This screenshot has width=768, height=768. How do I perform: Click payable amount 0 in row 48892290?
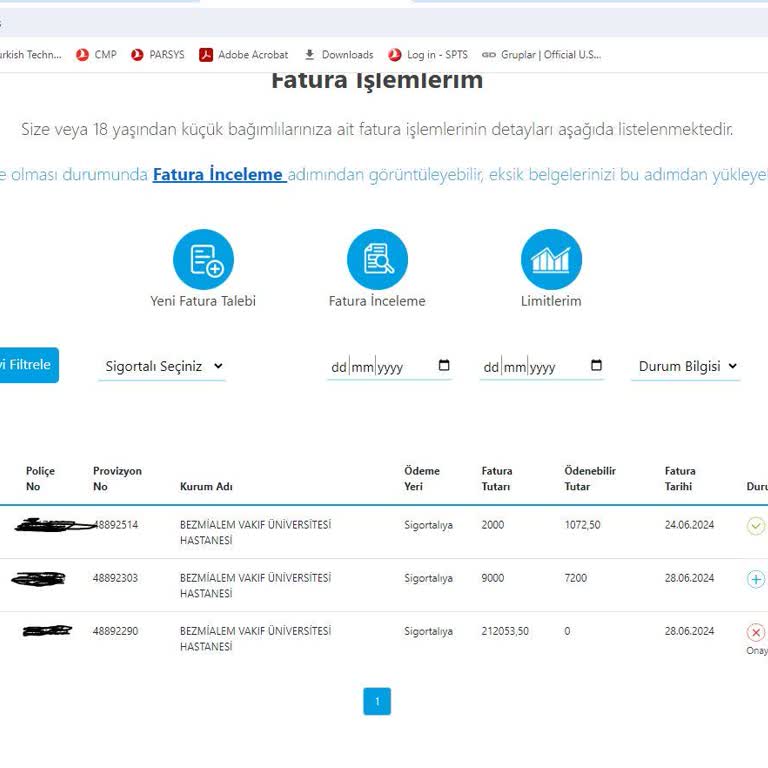[x=567, y=631]
